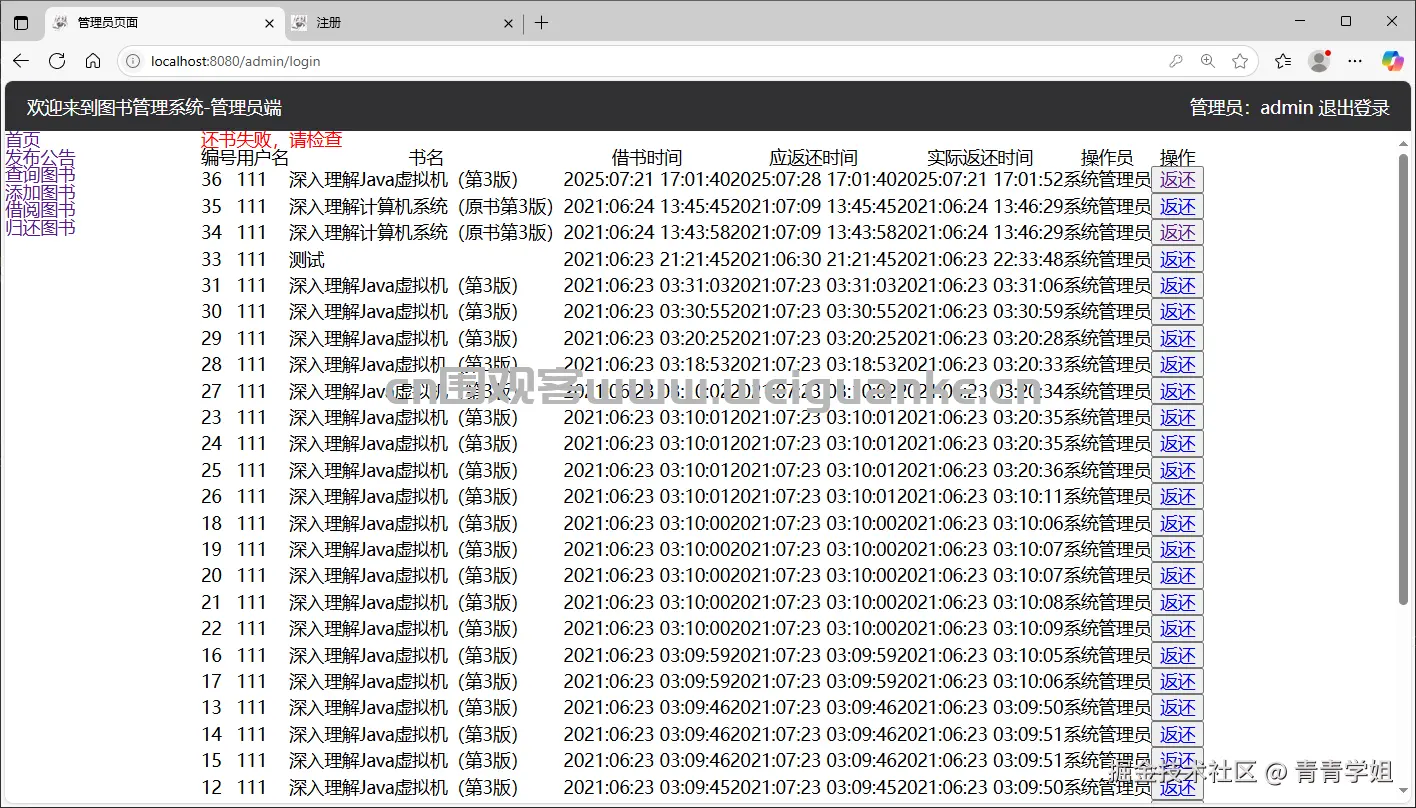This screenshot has width=1416, height=808.
Task: Click the 应返还时间 column header
Action: 813,158
